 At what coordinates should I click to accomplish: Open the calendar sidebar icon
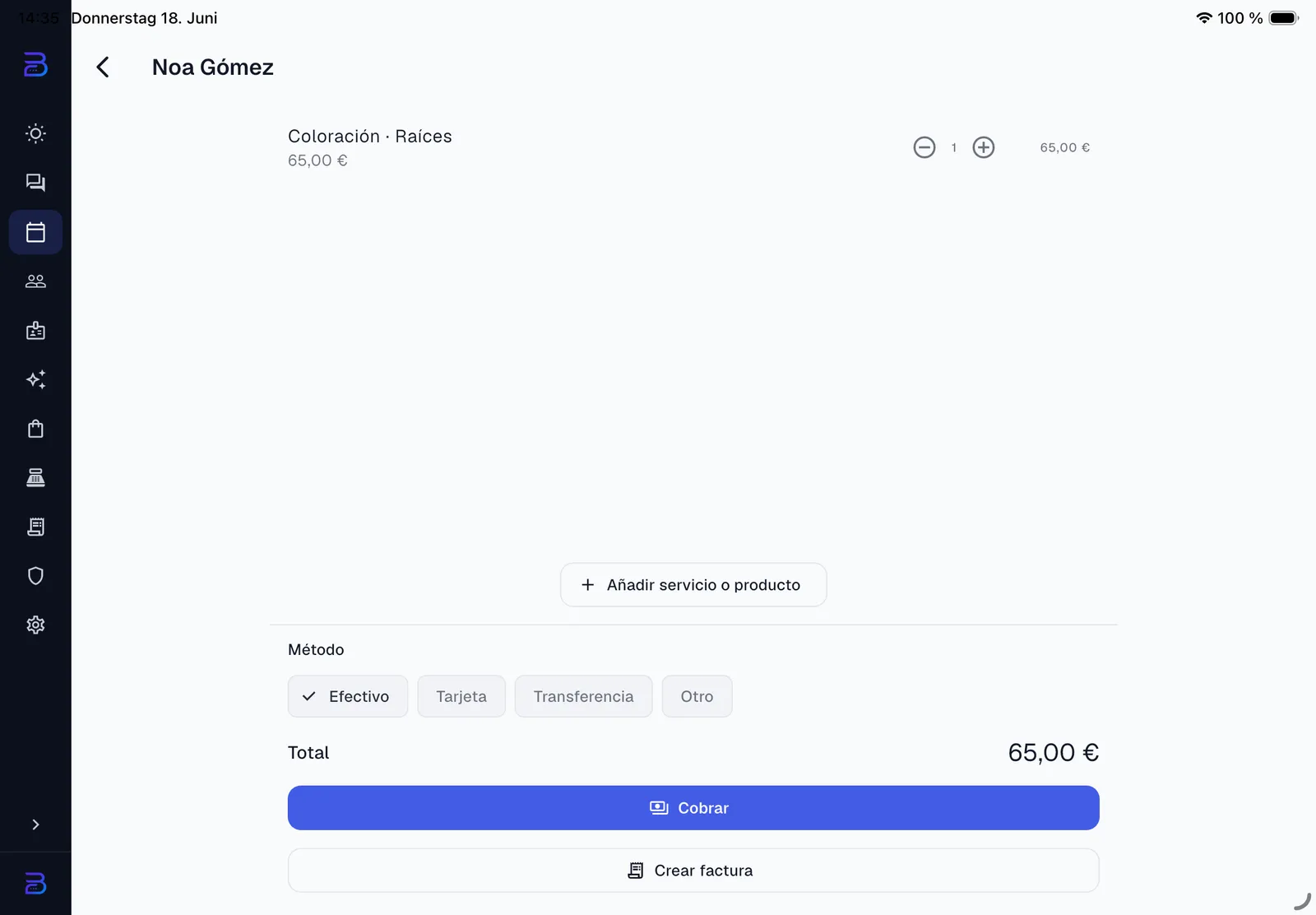click(35, 232)
